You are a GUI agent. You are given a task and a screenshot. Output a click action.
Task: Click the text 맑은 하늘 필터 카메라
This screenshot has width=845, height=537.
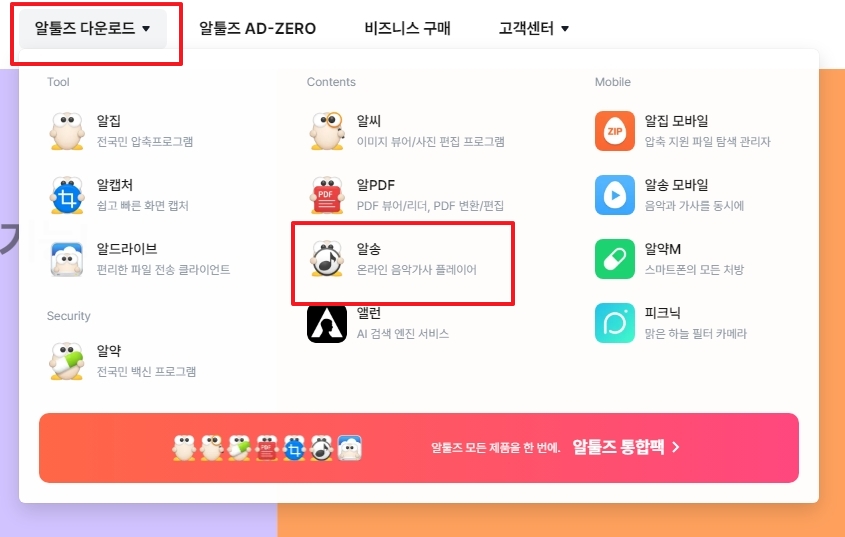pos(696,334)
